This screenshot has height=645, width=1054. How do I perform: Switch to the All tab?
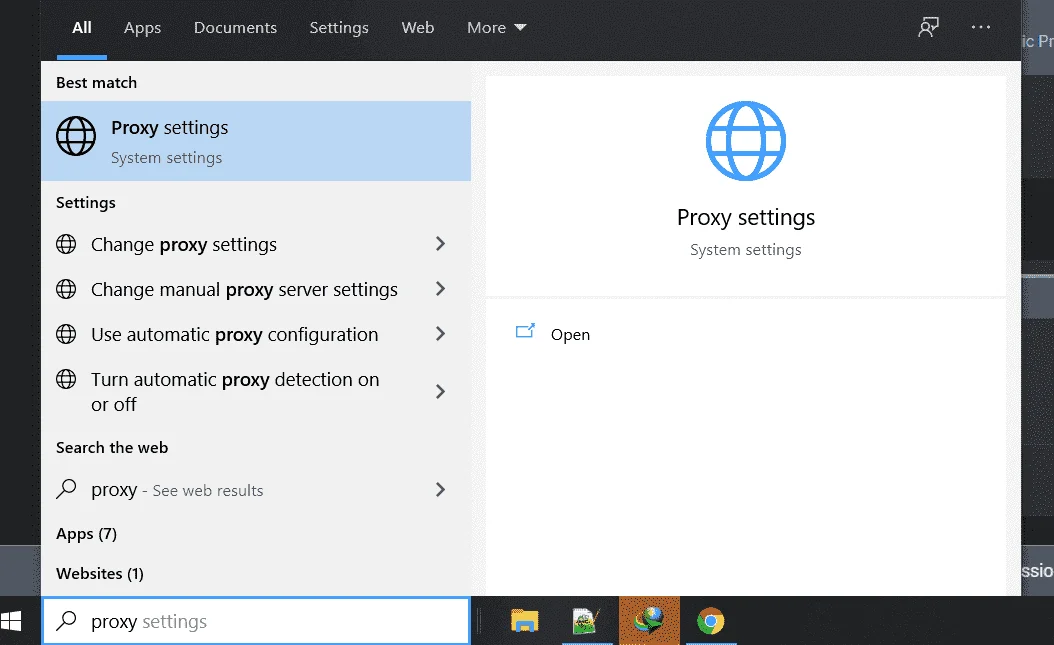pos(82,28)
